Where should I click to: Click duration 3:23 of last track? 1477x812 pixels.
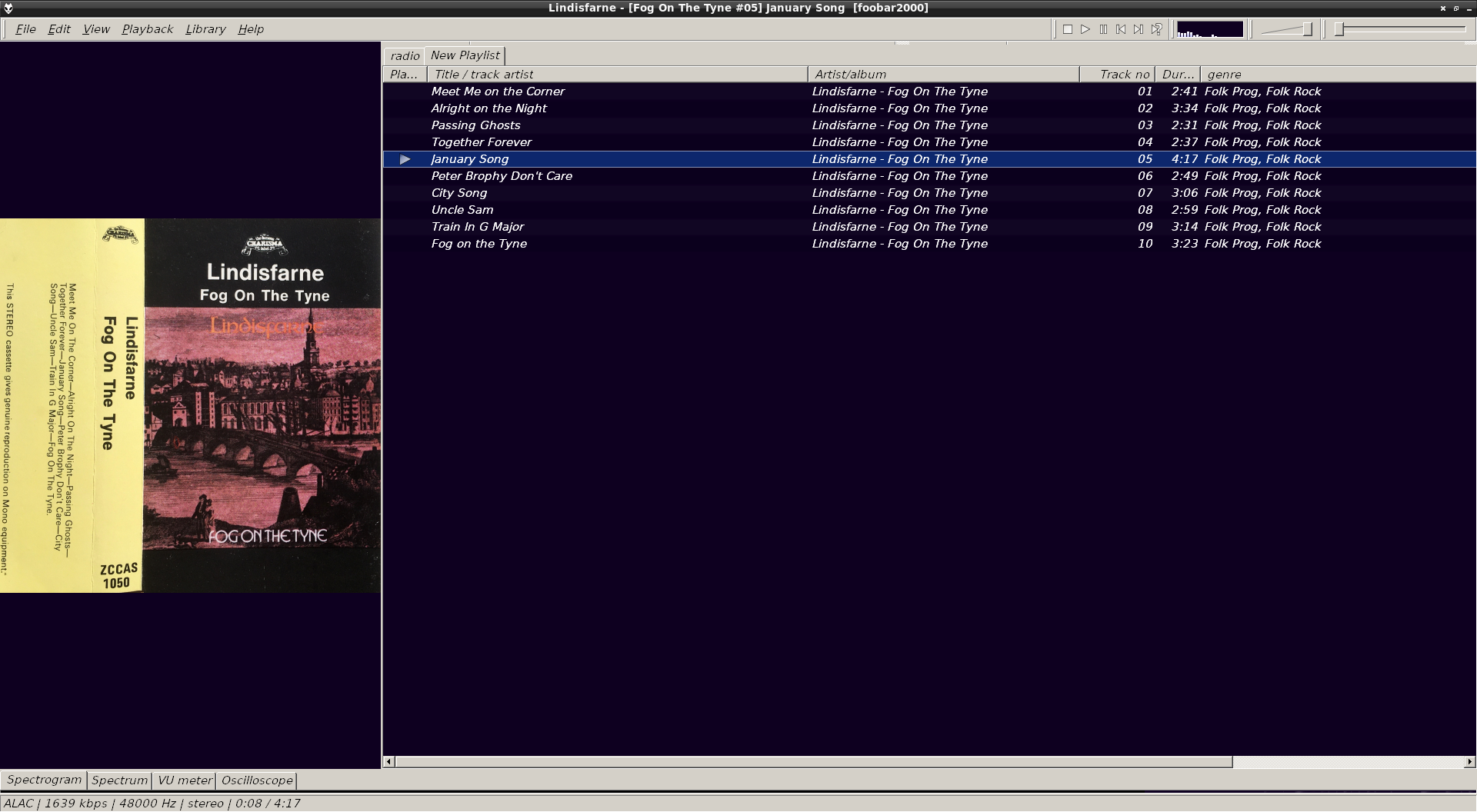[1185, 244]
